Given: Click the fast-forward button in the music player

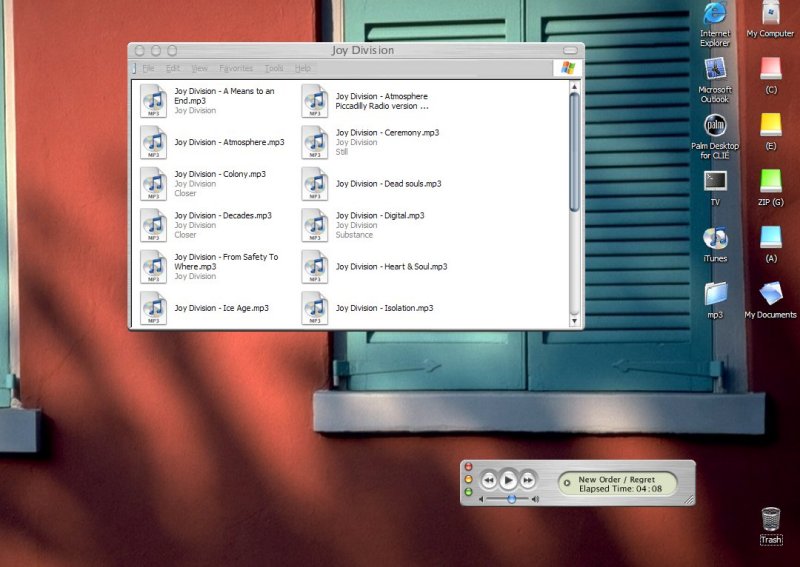Looking at the screenshot, I should tap(528, 480).
